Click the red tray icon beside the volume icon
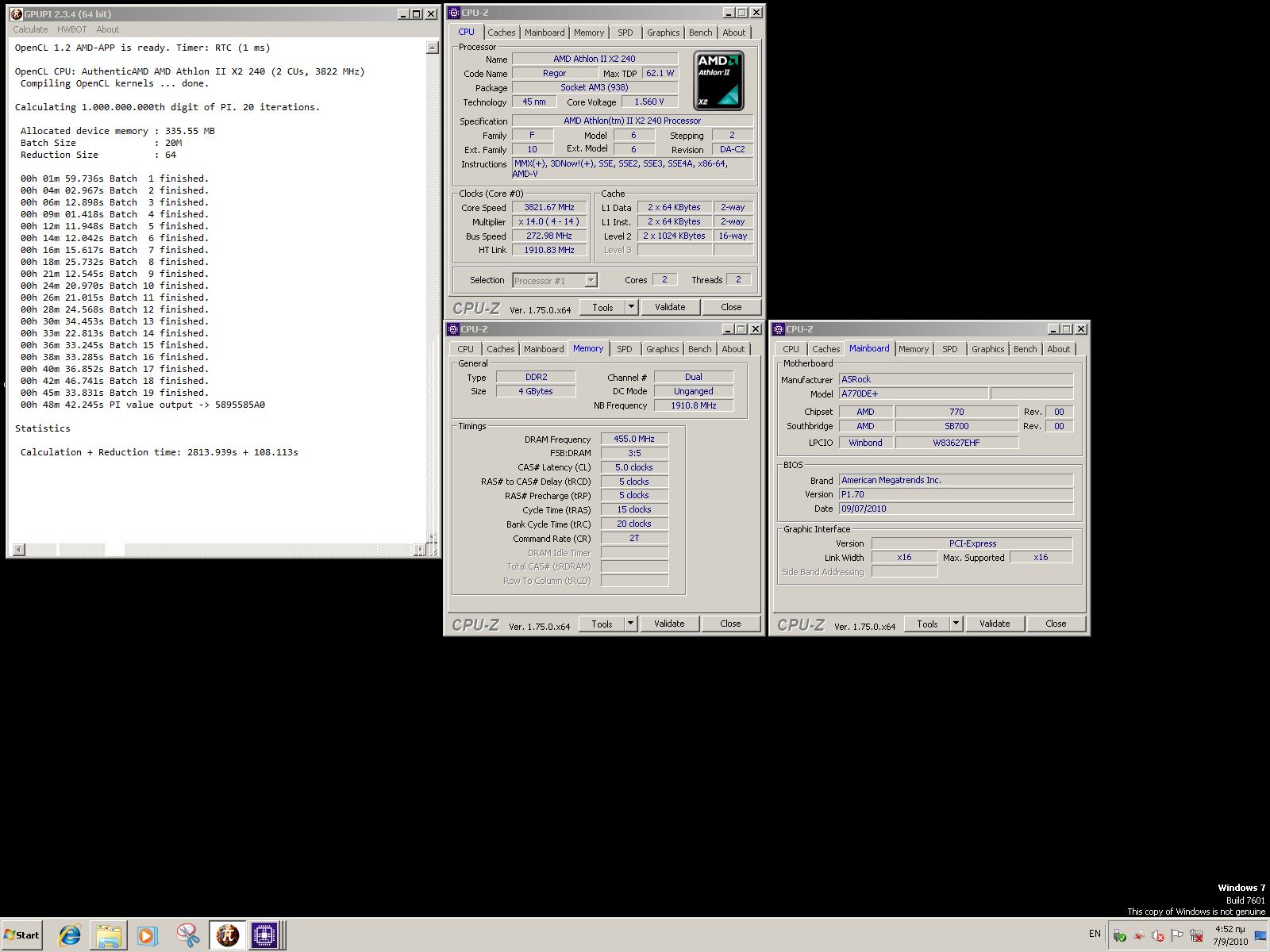The width and height of the screenshot is (1270, 952). click(x=1139, y=935)
